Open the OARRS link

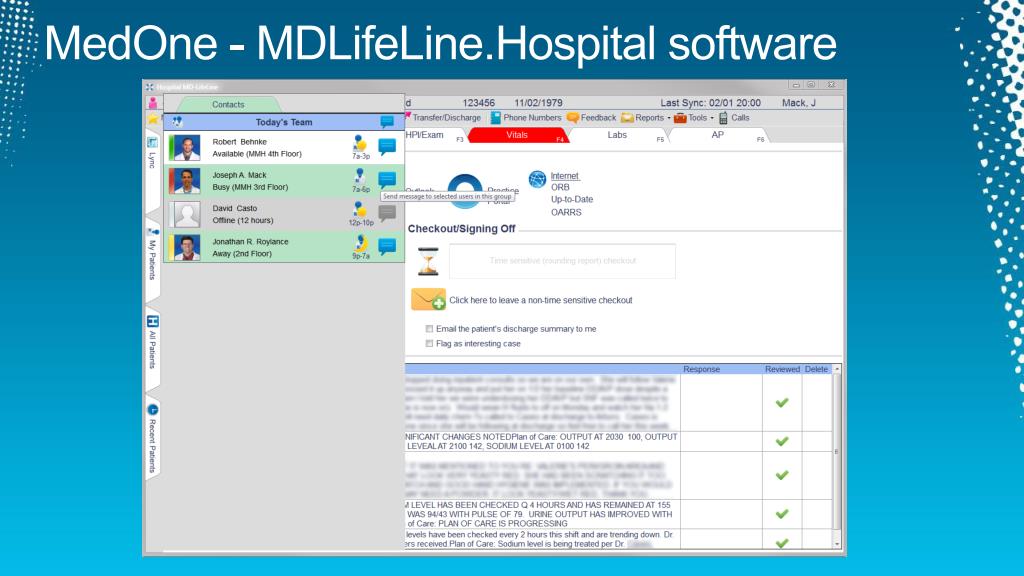point(566,212)
